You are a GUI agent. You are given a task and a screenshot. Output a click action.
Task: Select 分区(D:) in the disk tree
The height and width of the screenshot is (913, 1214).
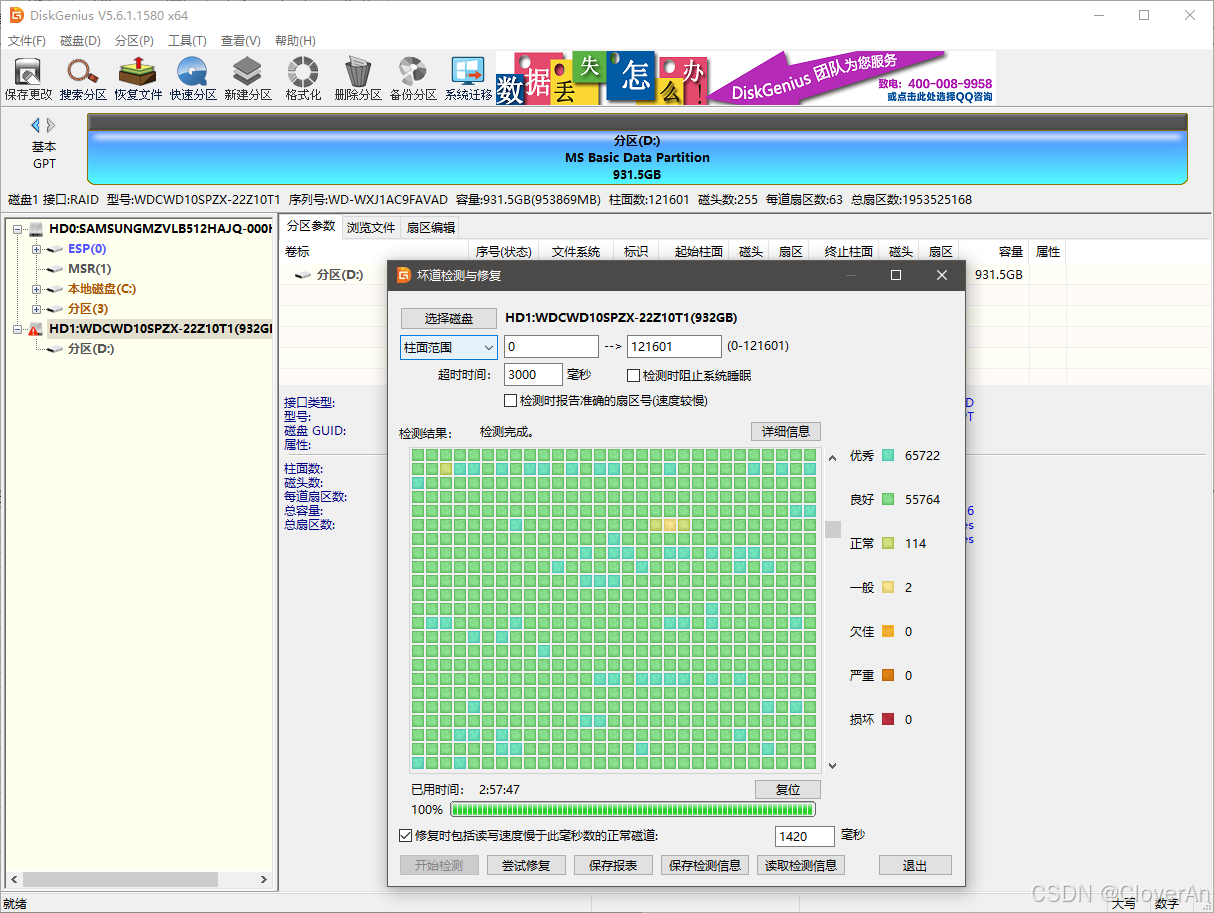click(90, 349)
